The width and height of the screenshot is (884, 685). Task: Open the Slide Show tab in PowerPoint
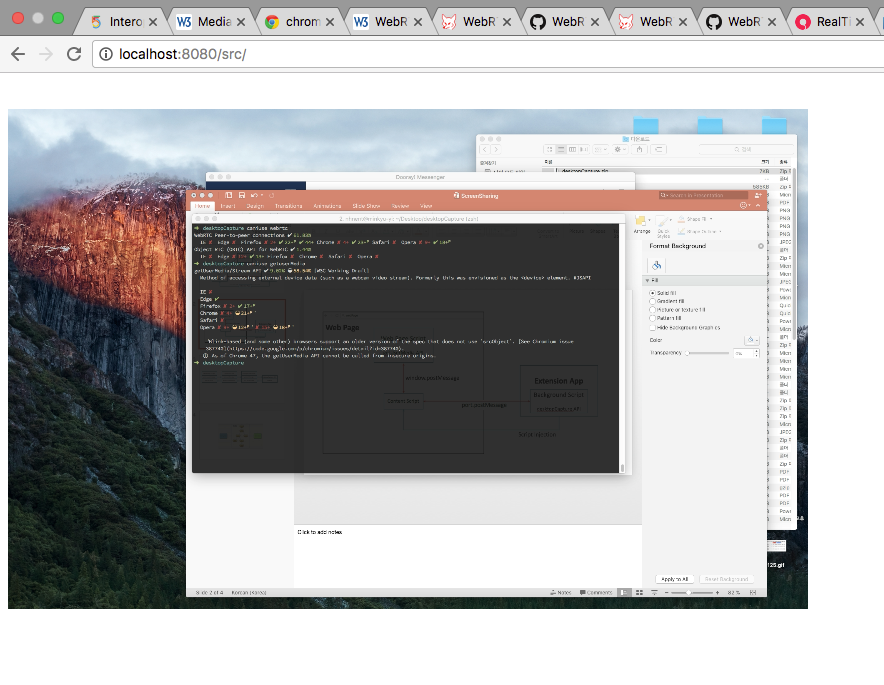(x=366, y=206)
